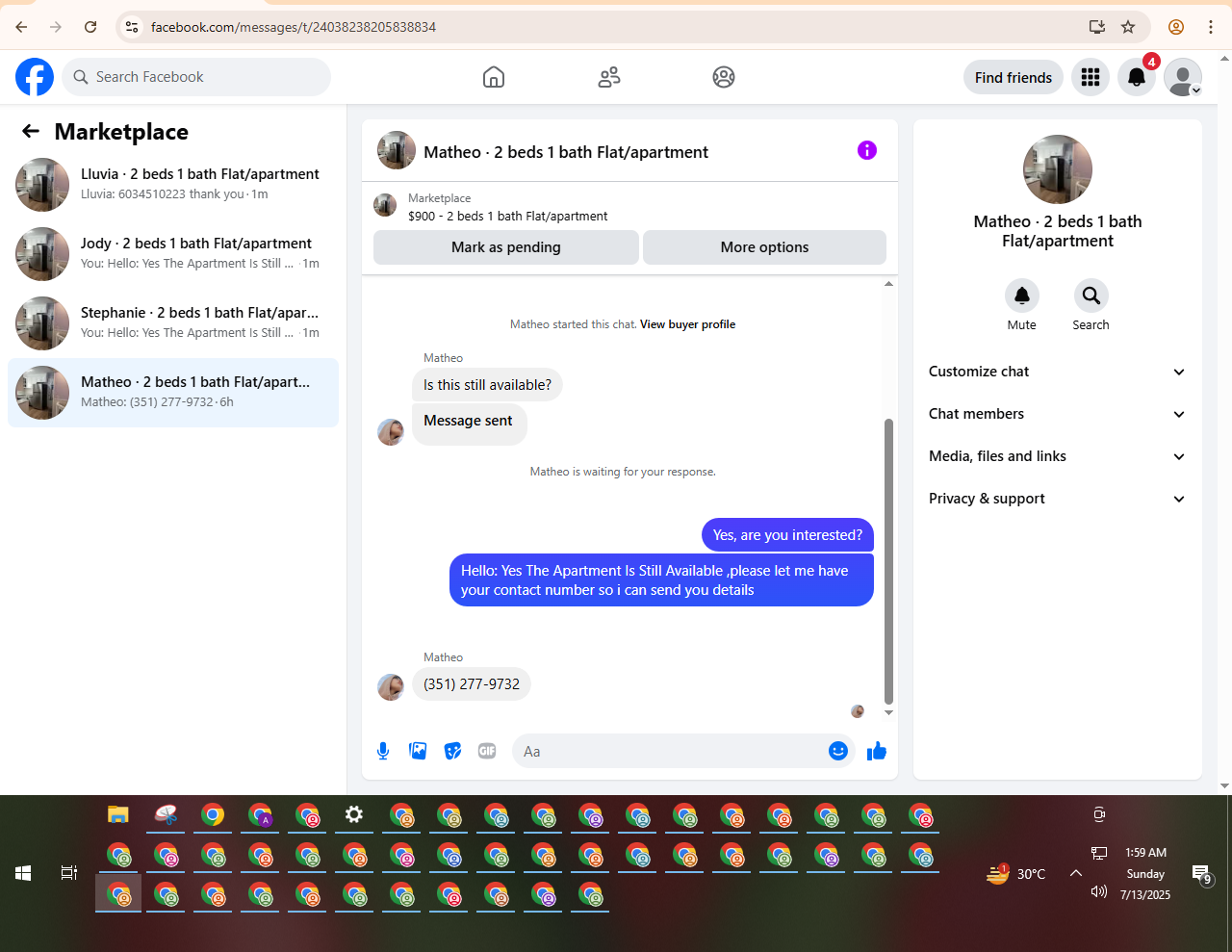Screen dimensions: 1232x952
Task: Send a thumbs-up like
Action: (x=876, y=751)
